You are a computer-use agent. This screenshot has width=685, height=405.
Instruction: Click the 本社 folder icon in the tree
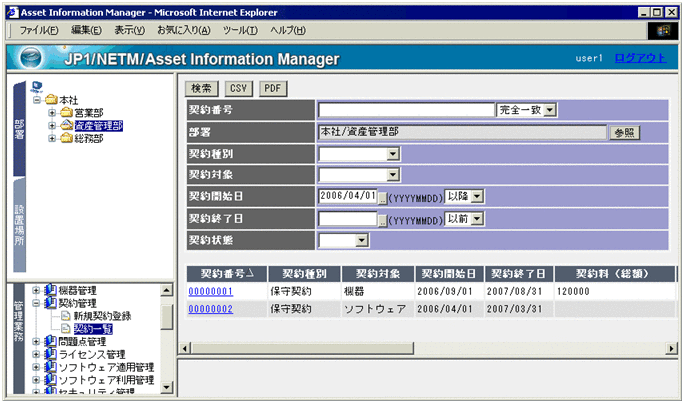tap(52, 100)
